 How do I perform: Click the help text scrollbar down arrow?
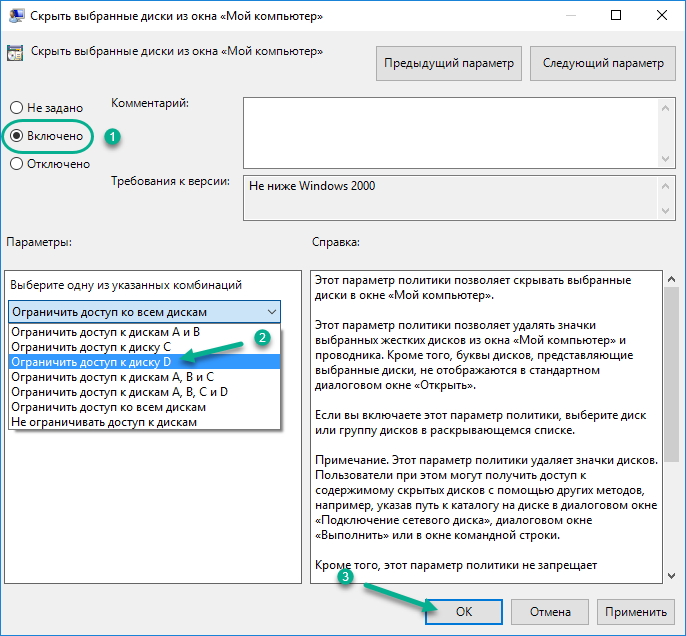671,574
